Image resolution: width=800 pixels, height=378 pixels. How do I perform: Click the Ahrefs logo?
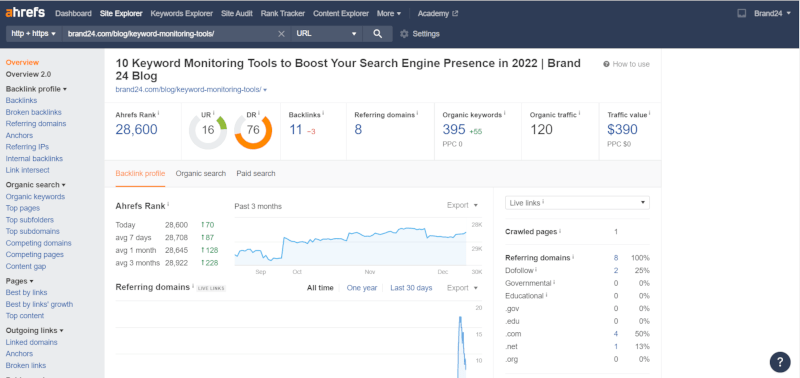(25, 13)
